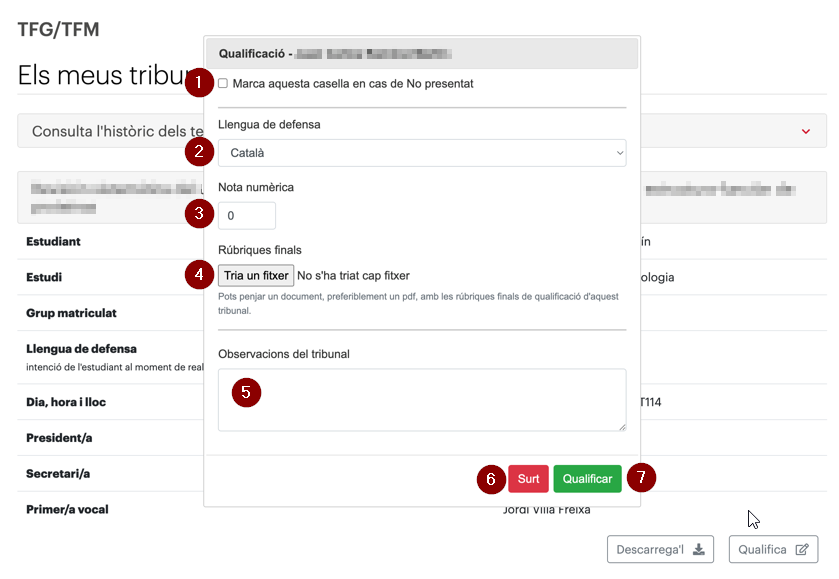Screen dimensions: 839x579
Task: Click the numbered marker 7 badge
Action: tap(641, 477)
